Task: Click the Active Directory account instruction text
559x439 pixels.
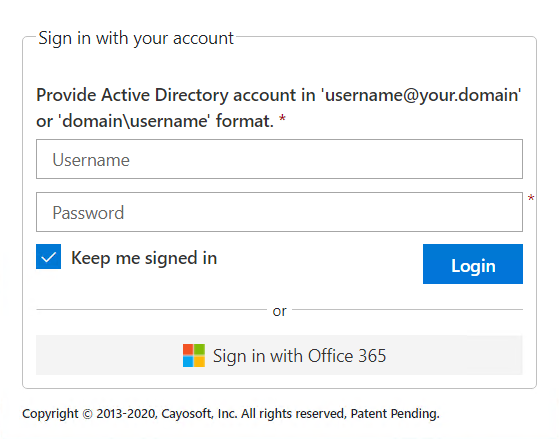Action: [x=279, y=108]
